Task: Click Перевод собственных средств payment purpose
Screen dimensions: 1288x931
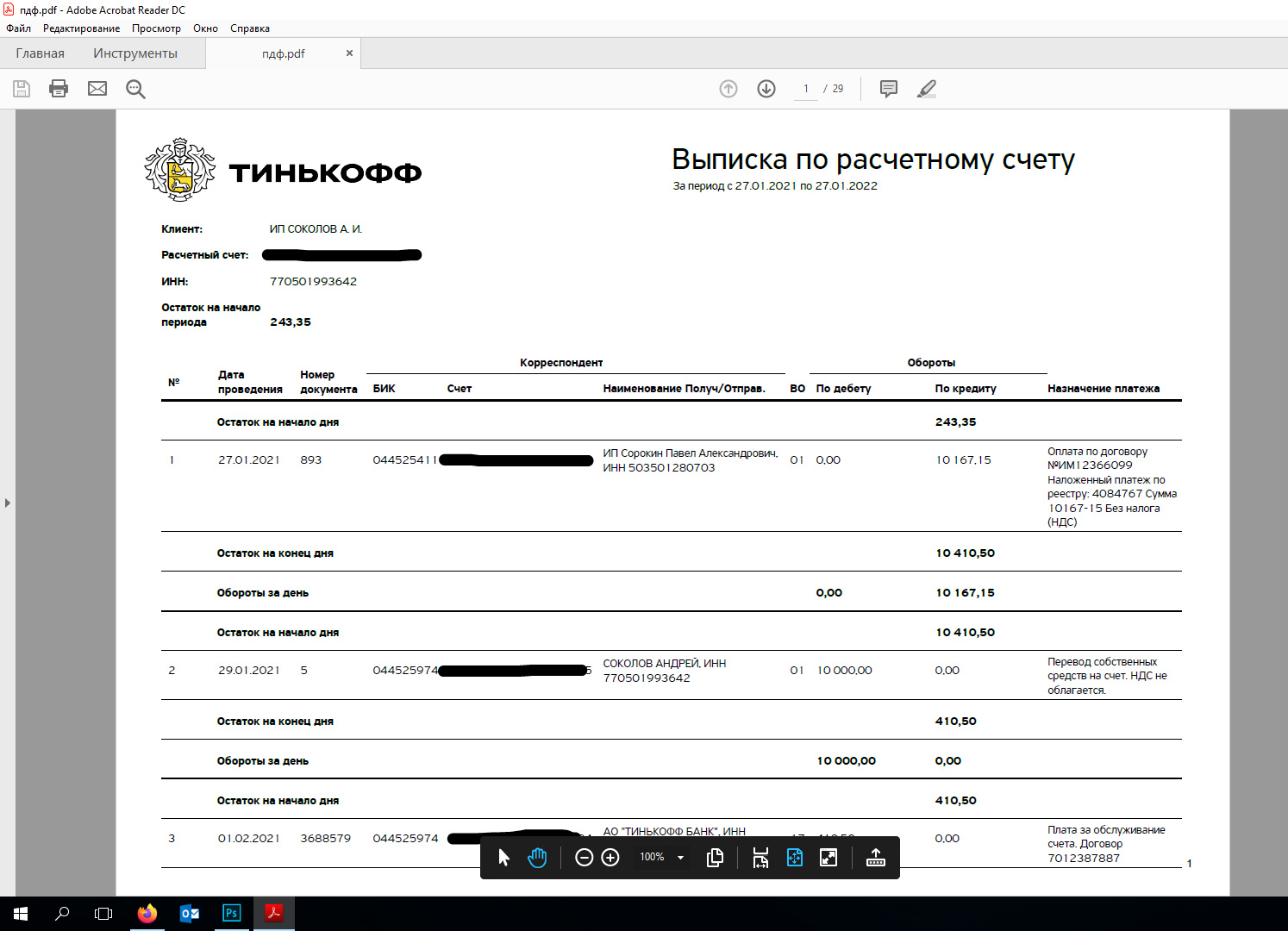Action: click(x=1107, y=676)
